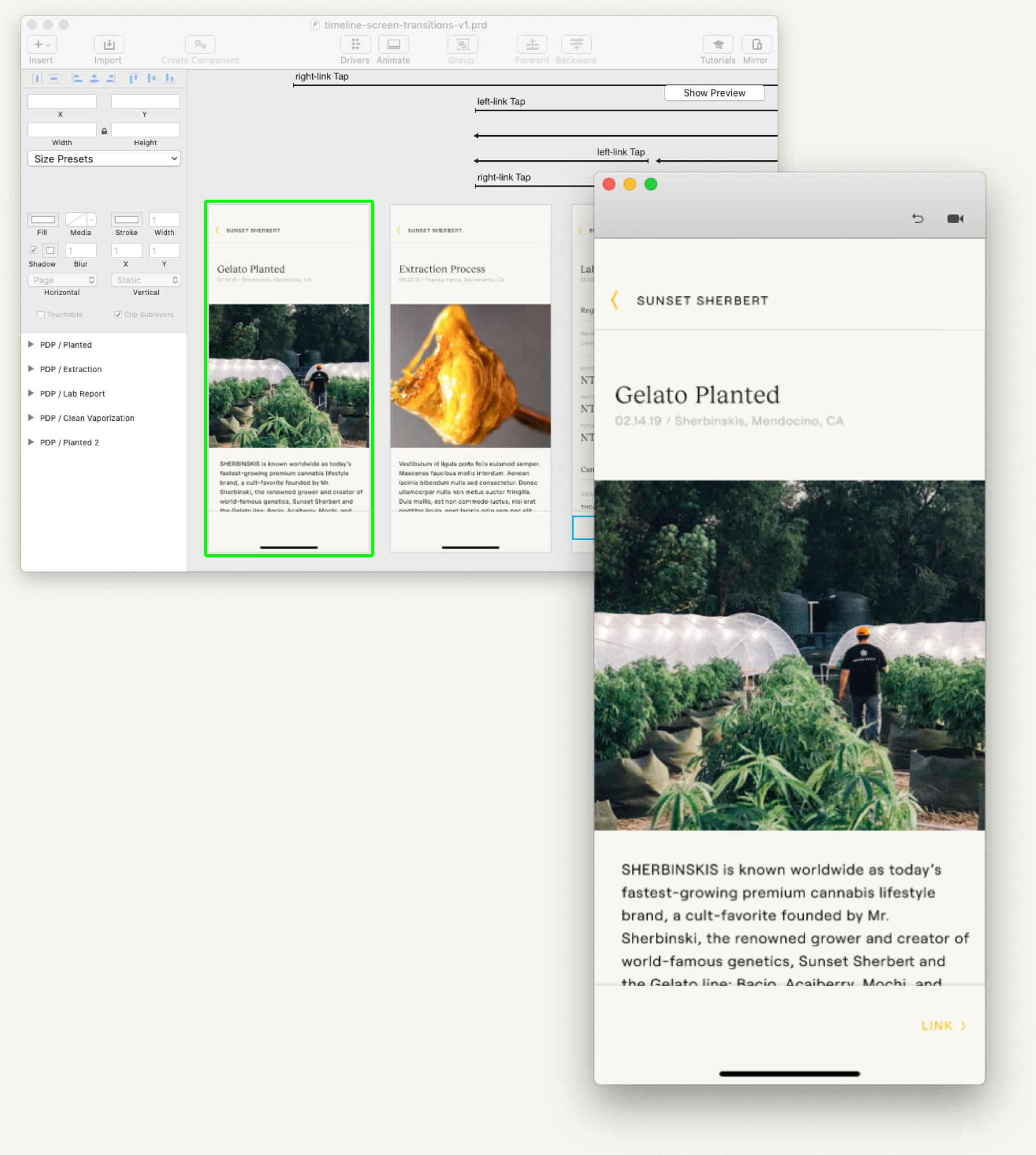This screenshot has height=1155, width=1036.
Task: Click the Fill color swatch
Action: [x=43, y=219]
